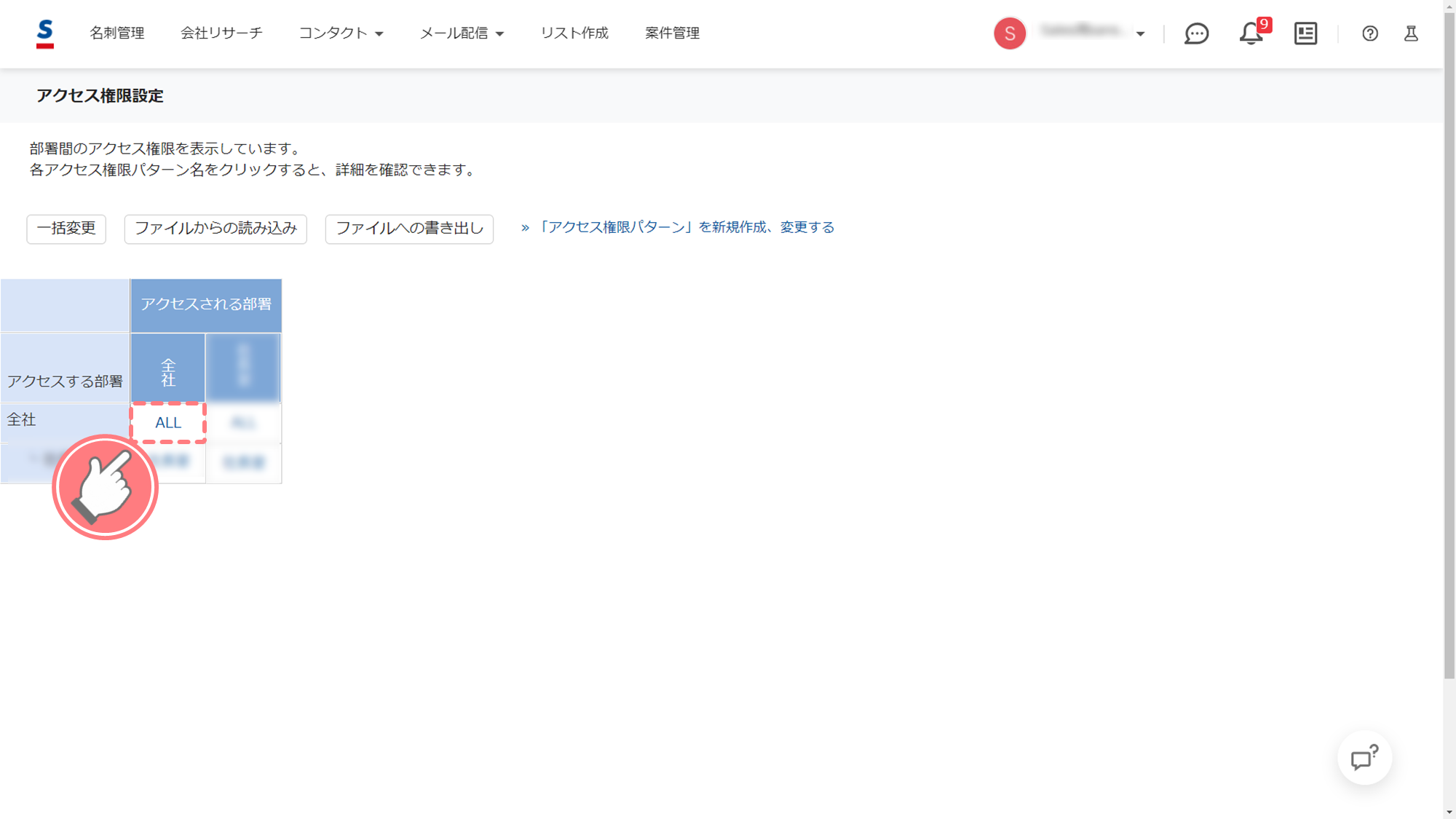Click the scrollbar down arrow
This screenshot has height=819, width=1456.
click(1449, 812)
